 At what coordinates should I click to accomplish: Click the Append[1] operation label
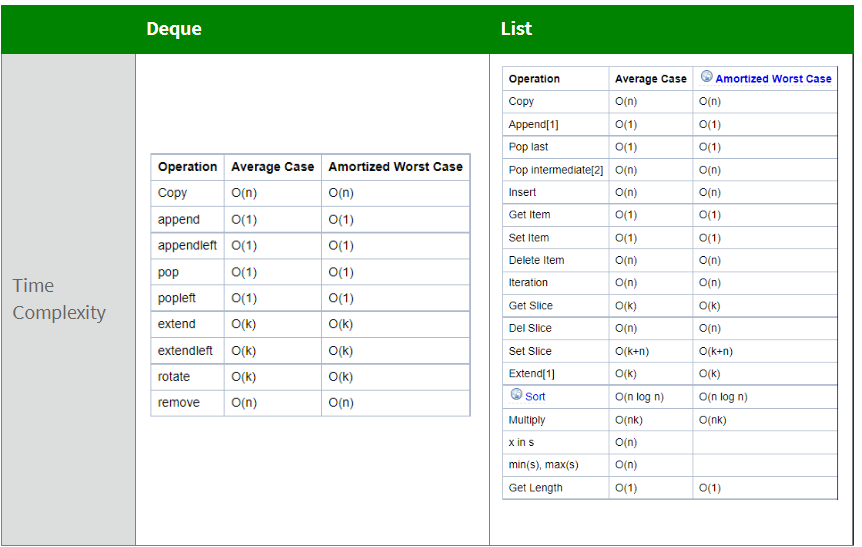click(x=533, y=124)
